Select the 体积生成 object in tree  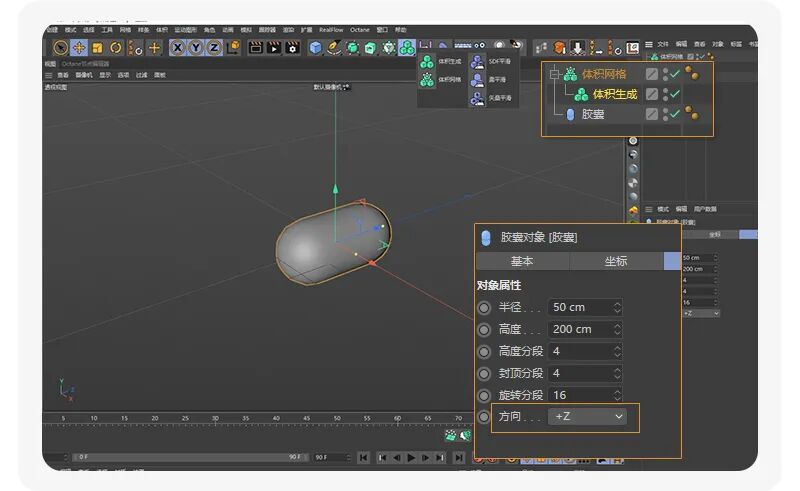tap(615, 94)
